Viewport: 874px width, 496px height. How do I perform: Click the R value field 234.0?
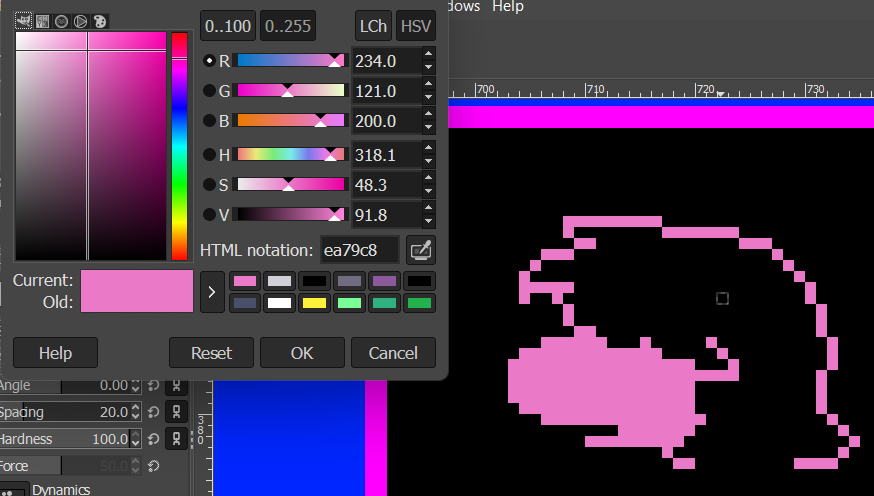point(387,61)
